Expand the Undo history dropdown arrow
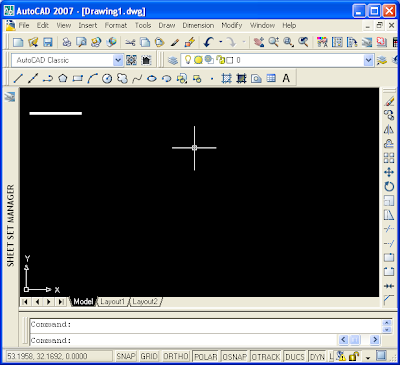Viewport: 400px width, 365px height. click(x=220, y=42)
